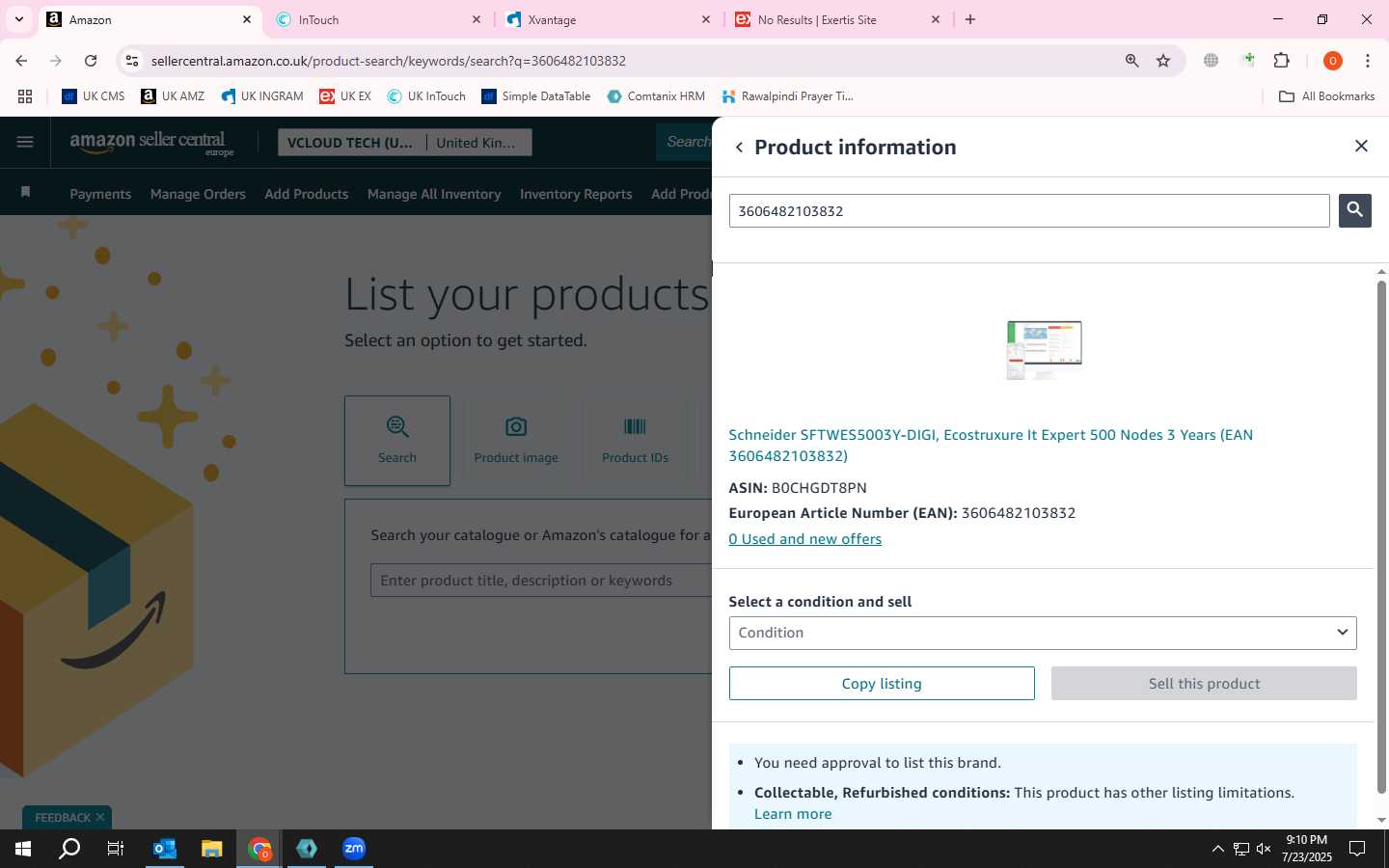Image resolution: width=1389 pixels, height=868 pixels.
Task: Dismiss the FEEDBACK tab using its X
Action: coord(100,817)
